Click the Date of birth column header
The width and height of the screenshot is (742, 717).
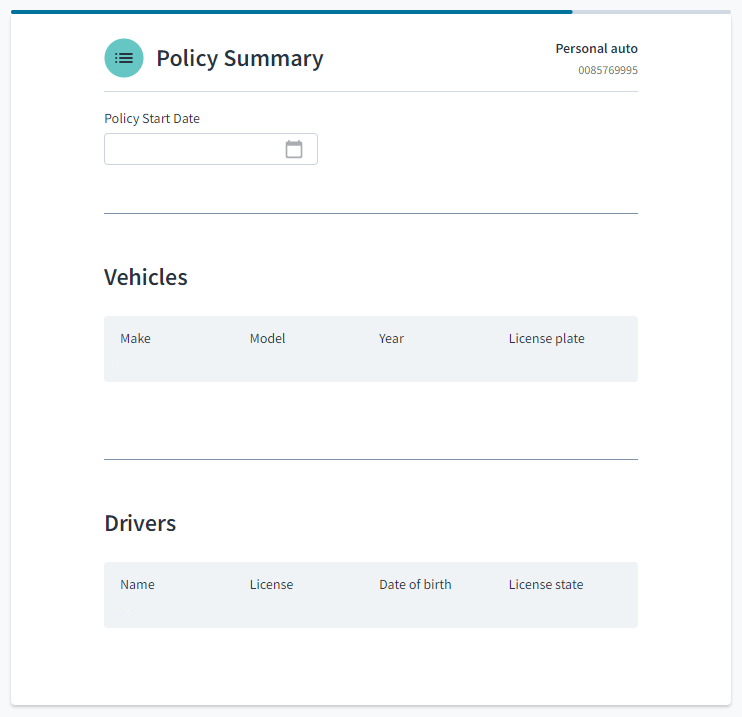coord(415,584)
